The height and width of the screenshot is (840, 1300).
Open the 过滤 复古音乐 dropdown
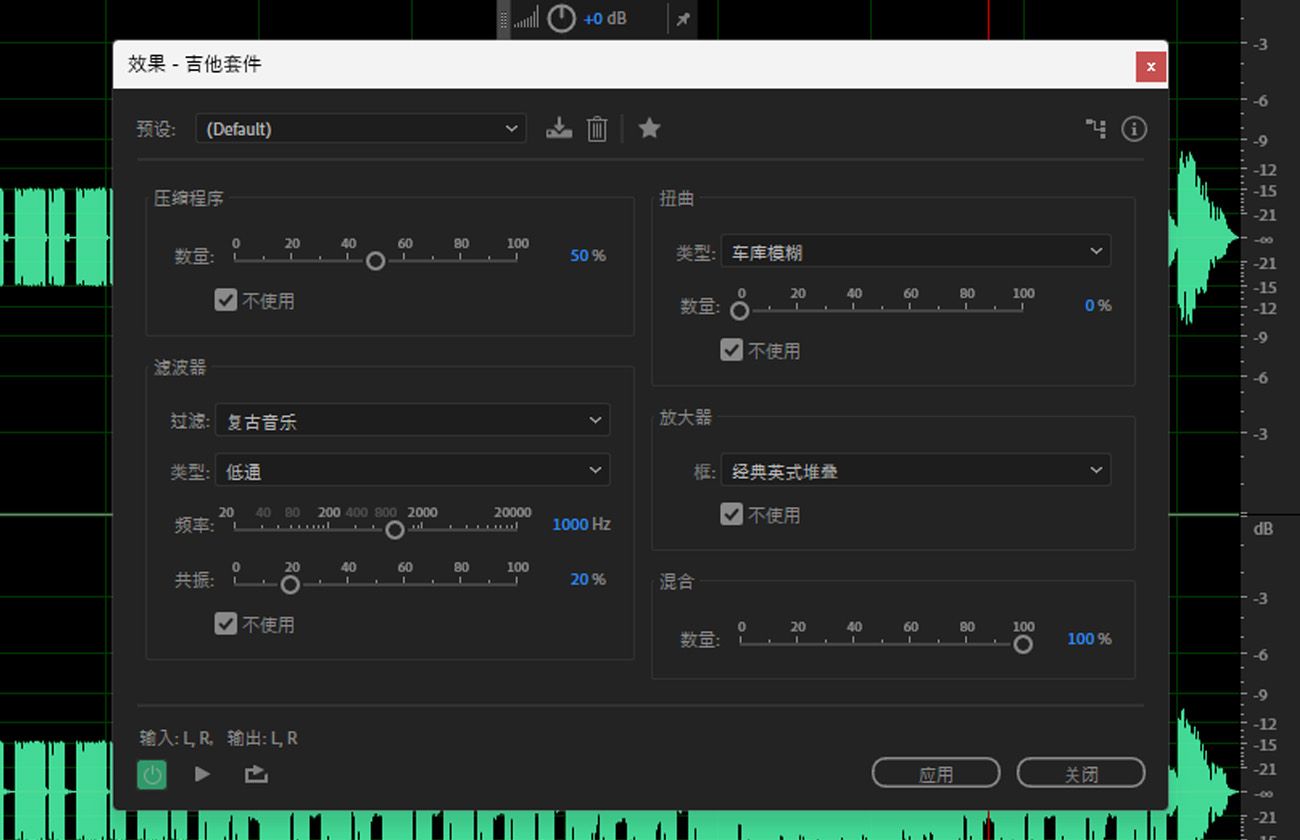[413, 421]
